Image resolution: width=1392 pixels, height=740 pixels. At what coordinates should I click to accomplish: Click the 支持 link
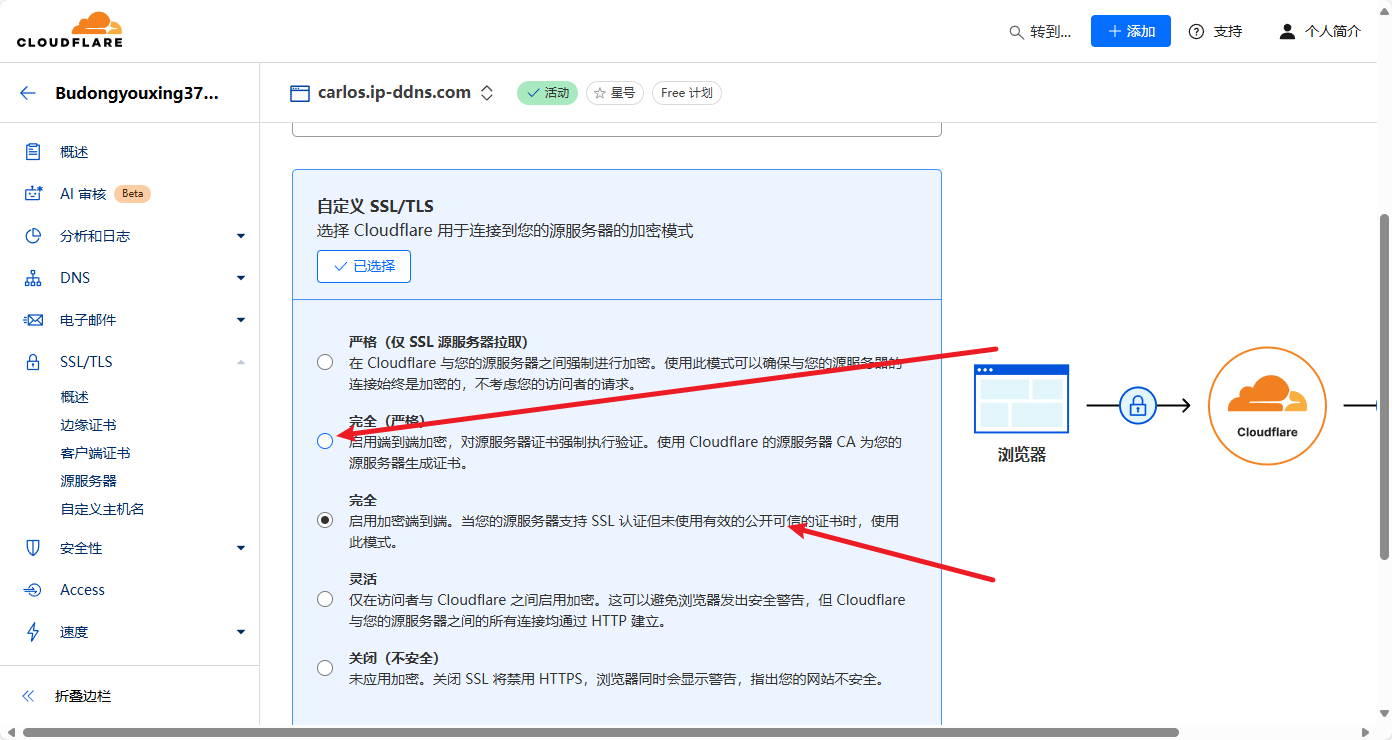tap(1228, 32)
